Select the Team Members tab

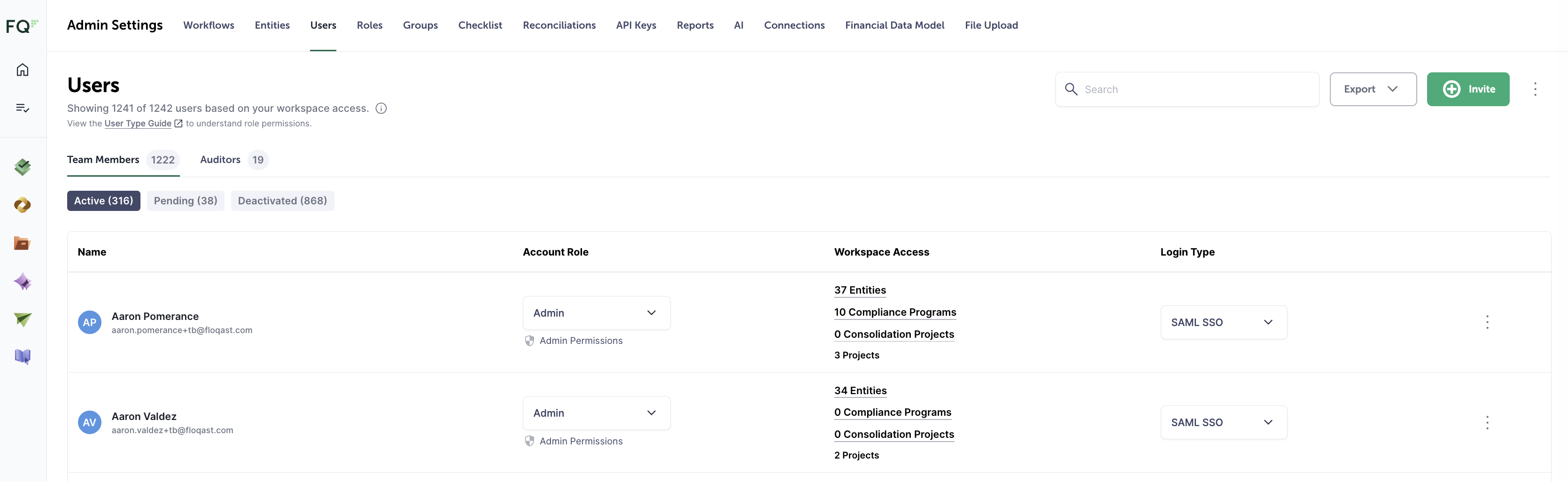pos(123,160)
